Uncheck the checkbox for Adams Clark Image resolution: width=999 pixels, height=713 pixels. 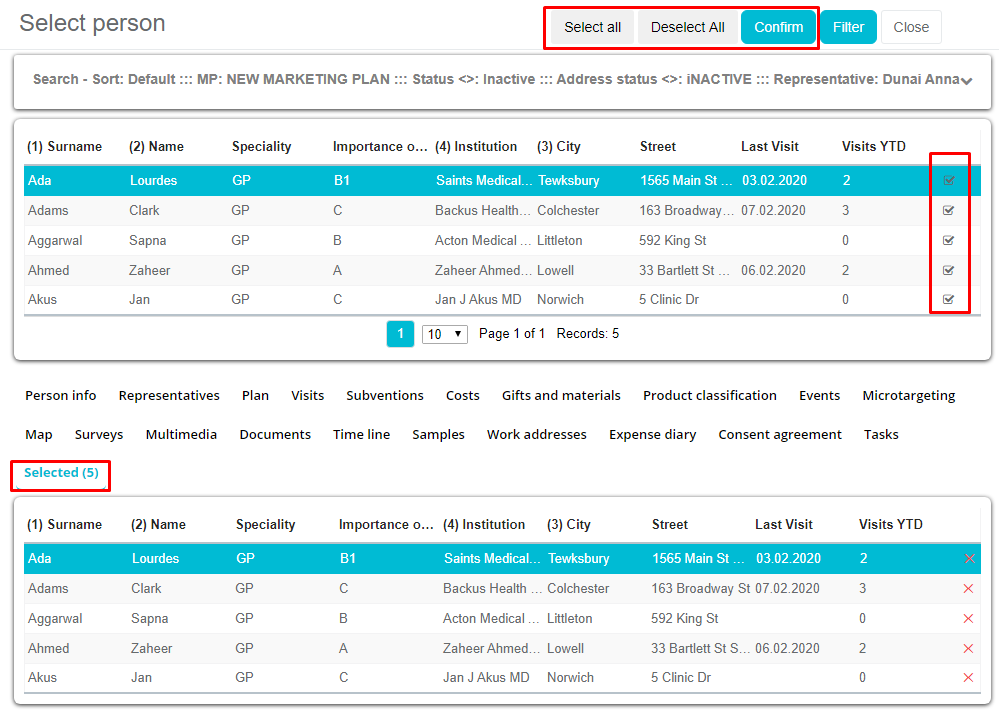click(x=949, y=211)
